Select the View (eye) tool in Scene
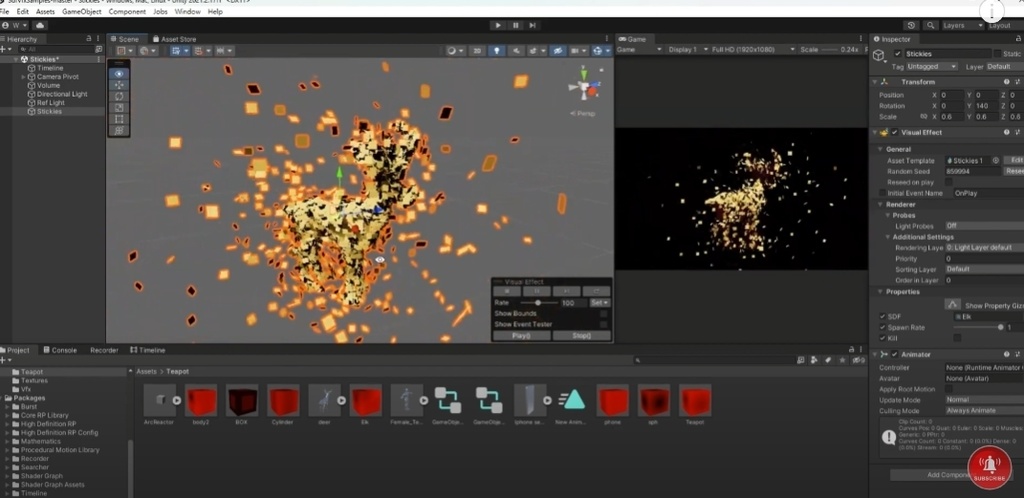 (x=119, y=74)
